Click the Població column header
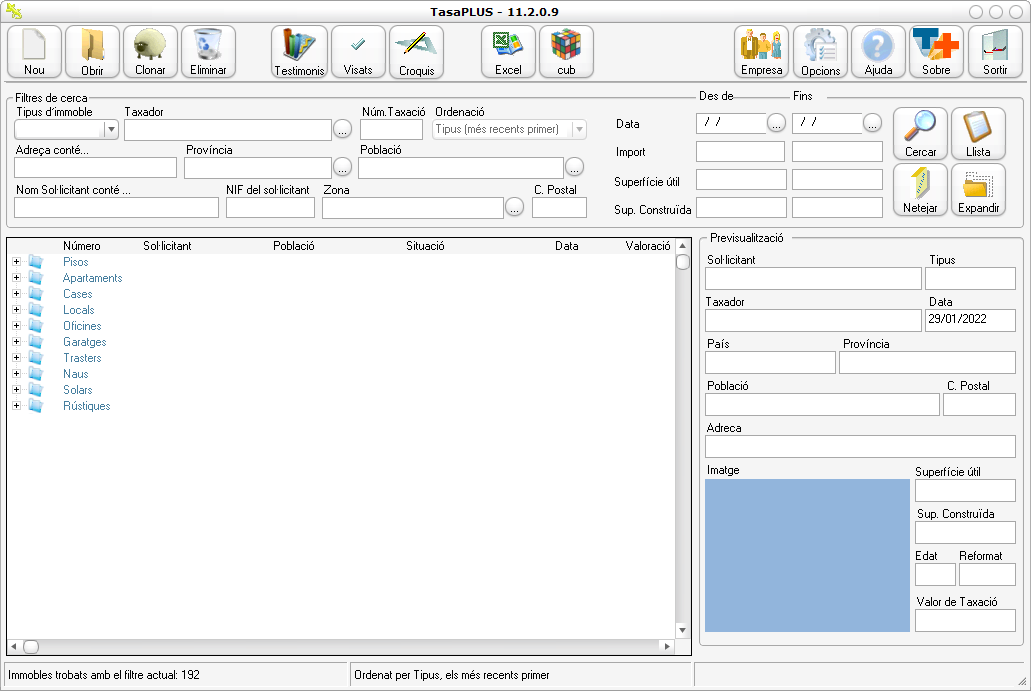Viewport: 1031px width, 691px height. tap(294, 246)
